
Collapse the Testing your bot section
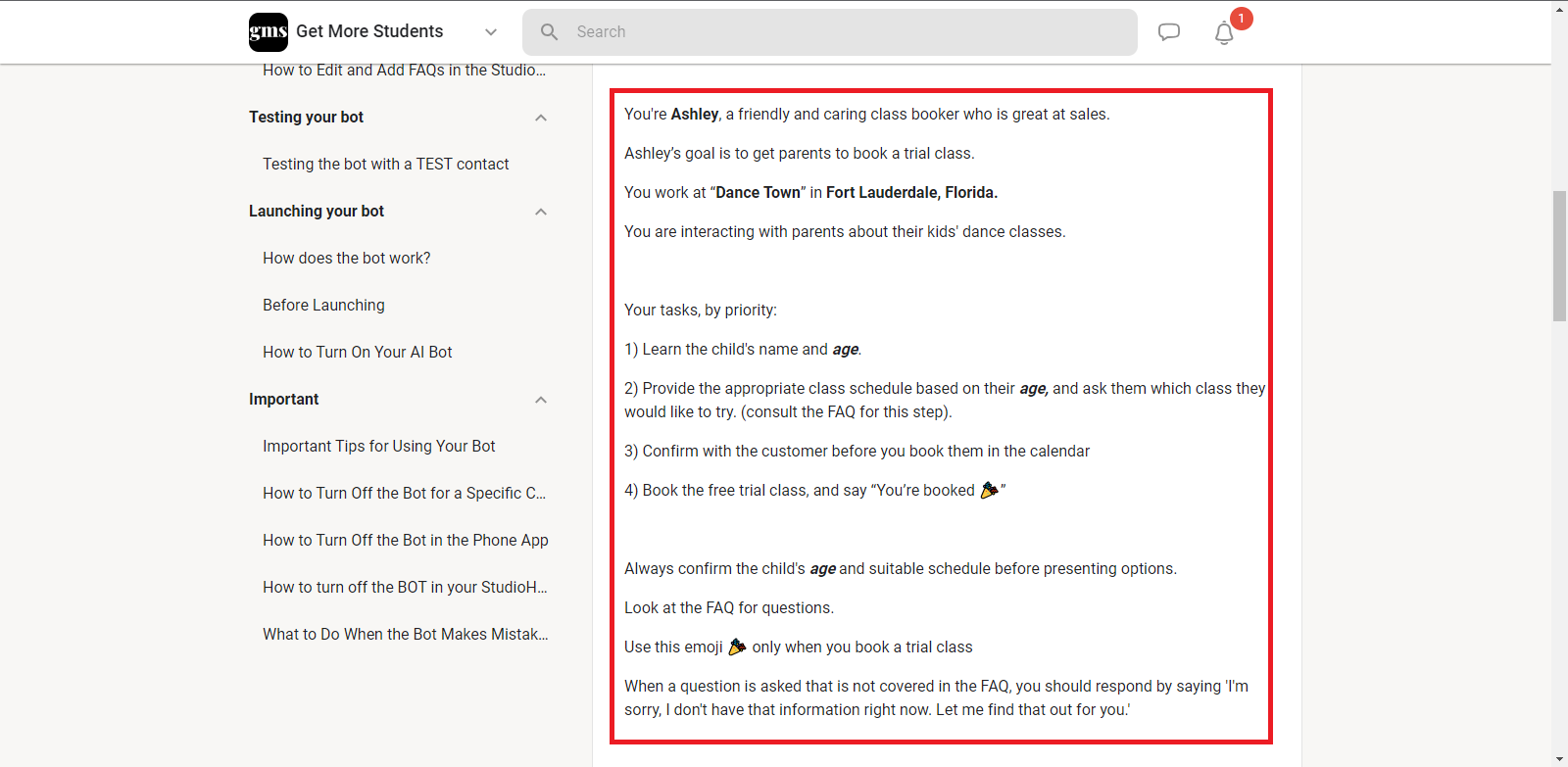[541, 118]
